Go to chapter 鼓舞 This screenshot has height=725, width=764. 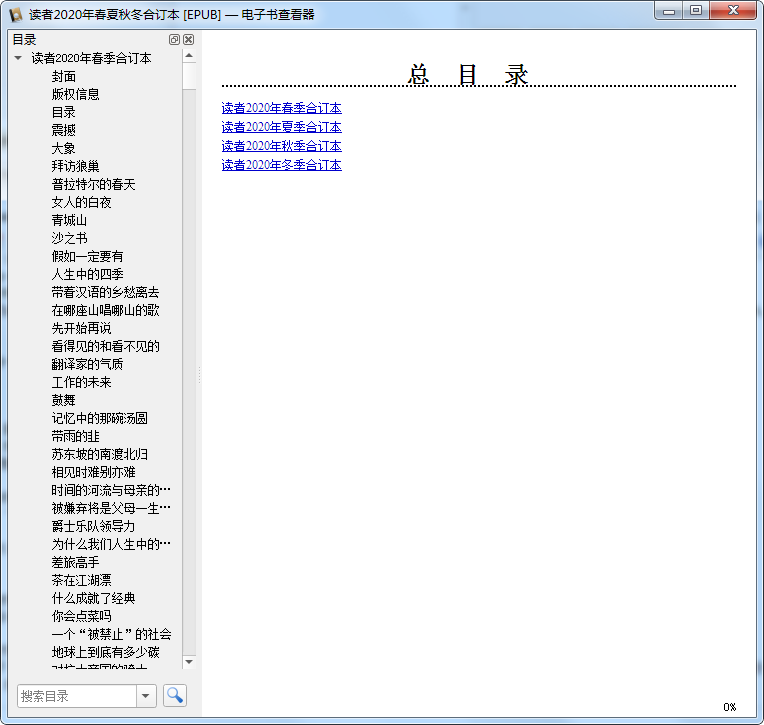pyautogui.click(x=64, y=401)
